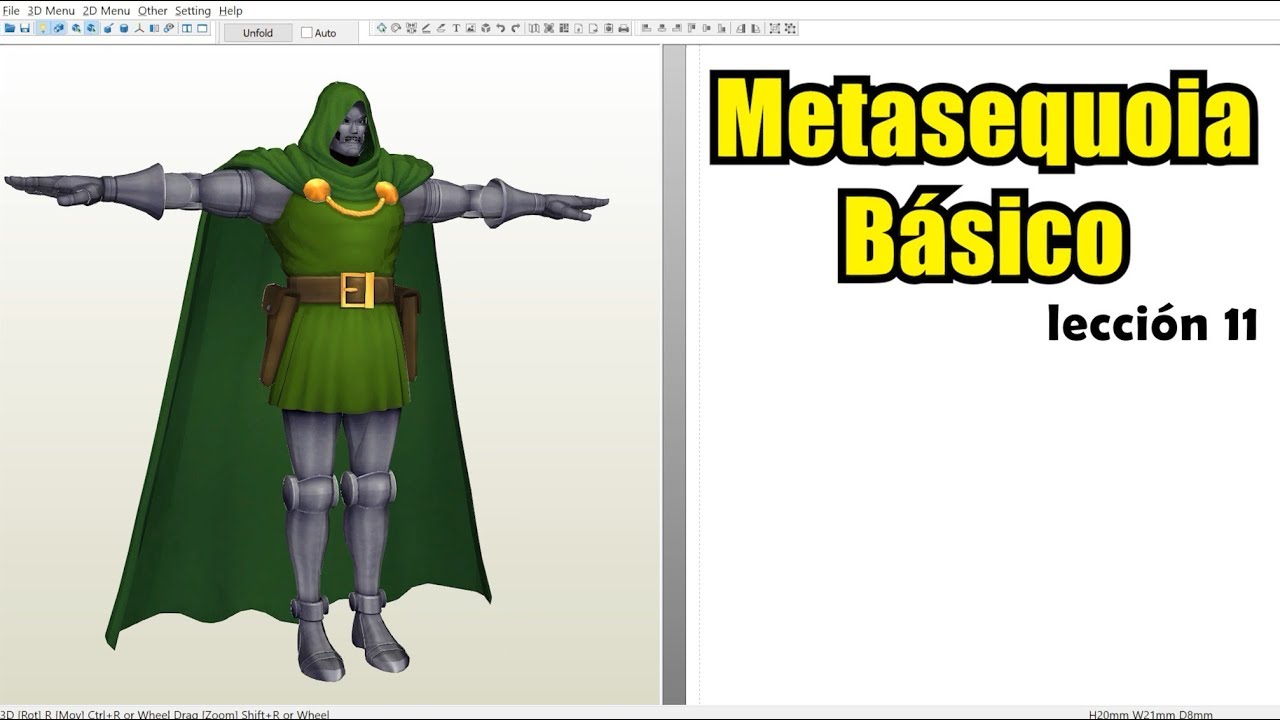The image size is (1280, 720).
Task: Switch to split 3D/2D window layout icon
Action: (187, 28)
